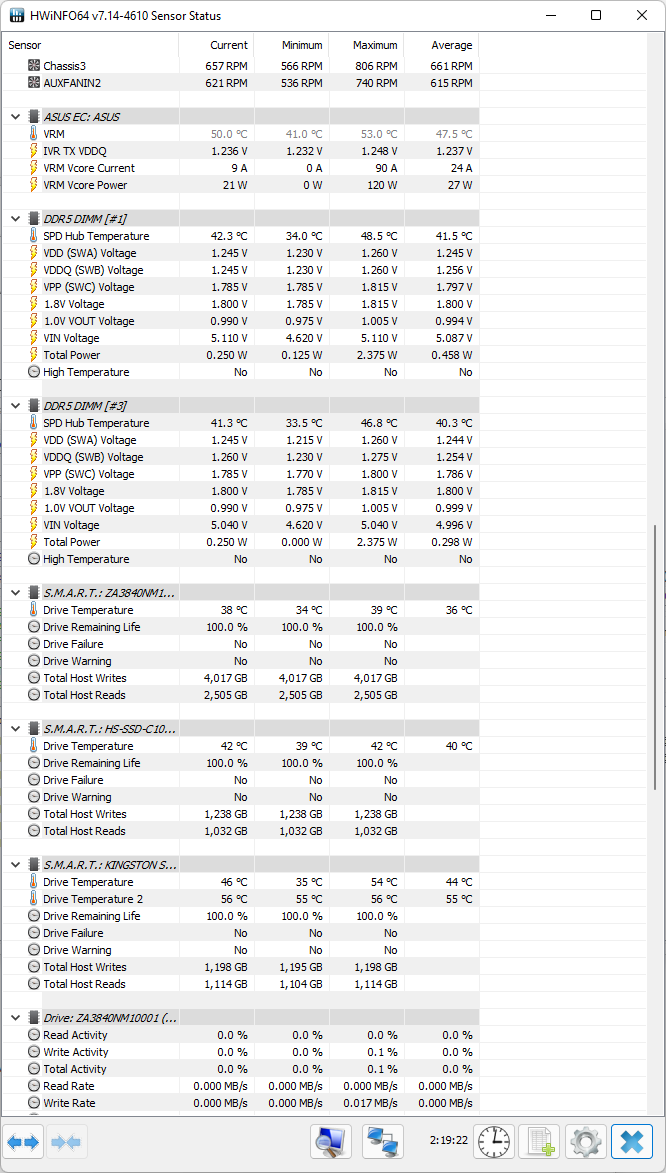
Task: Select the KINGSTON Total Host Reads row
Action: 239,984
